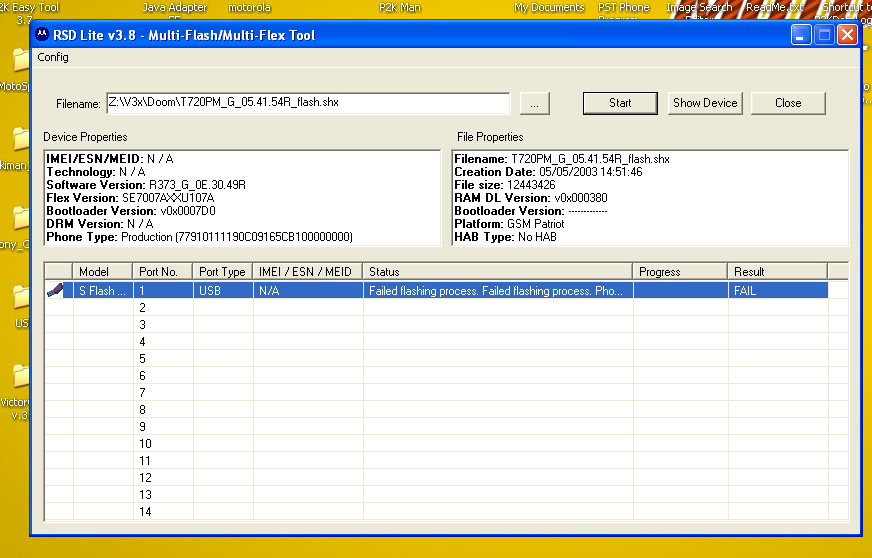Minimize the RSD Lite window
Image resolution: width=872 pixels, height=558 pixels.
801,35
